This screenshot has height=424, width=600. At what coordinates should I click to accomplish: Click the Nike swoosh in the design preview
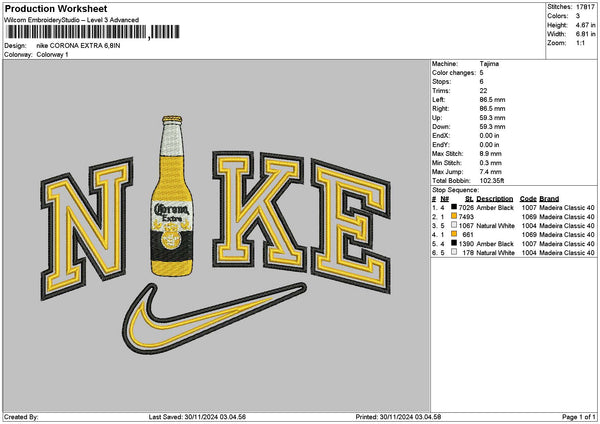[214, 318]
